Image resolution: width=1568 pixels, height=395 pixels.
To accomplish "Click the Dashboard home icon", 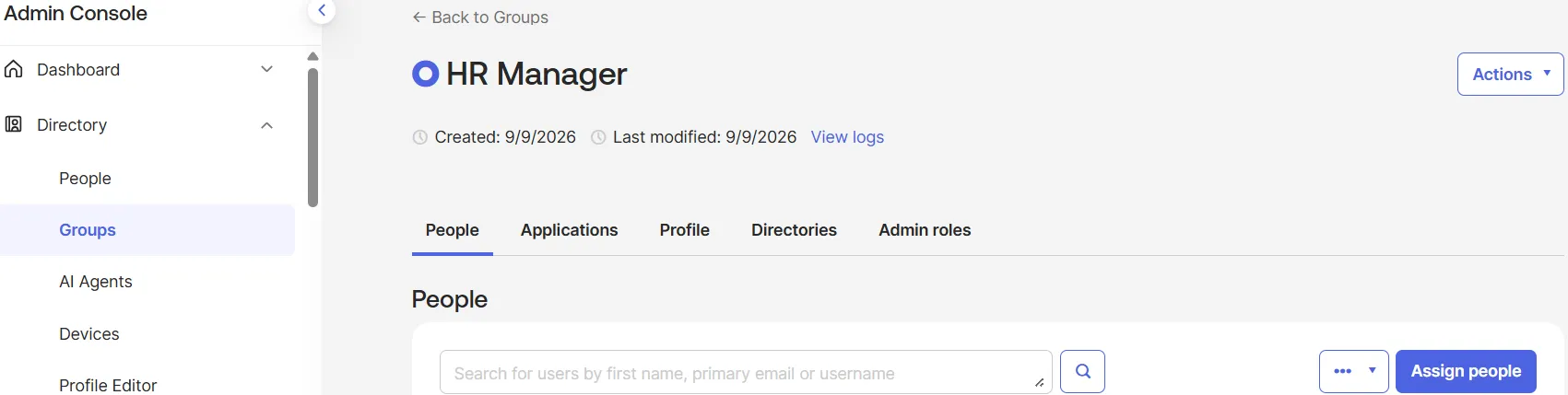I will 14,69.
